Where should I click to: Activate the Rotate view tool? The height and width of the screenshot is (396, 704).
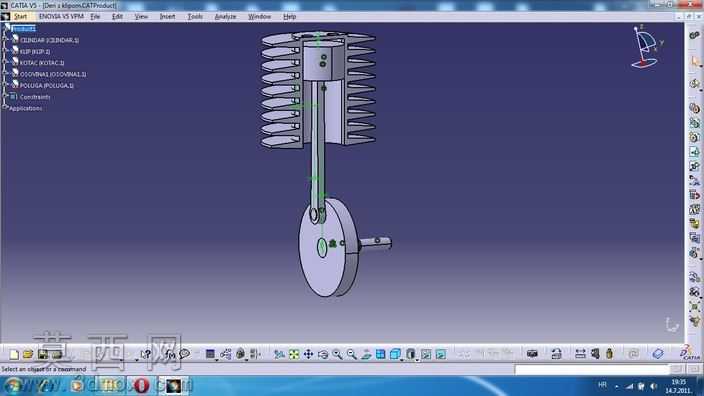(x=323, y=355)
